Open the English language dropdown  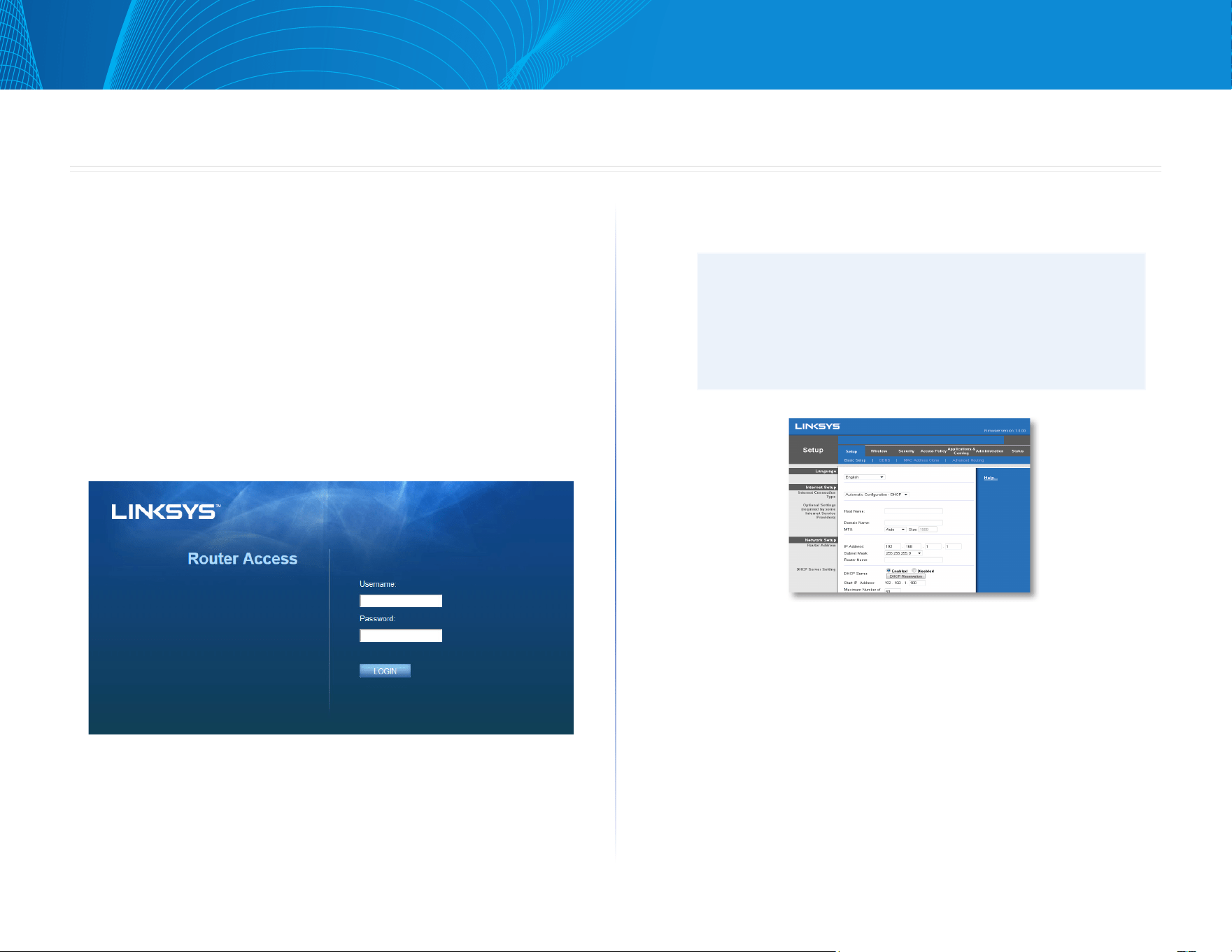(x=865, y=477)
